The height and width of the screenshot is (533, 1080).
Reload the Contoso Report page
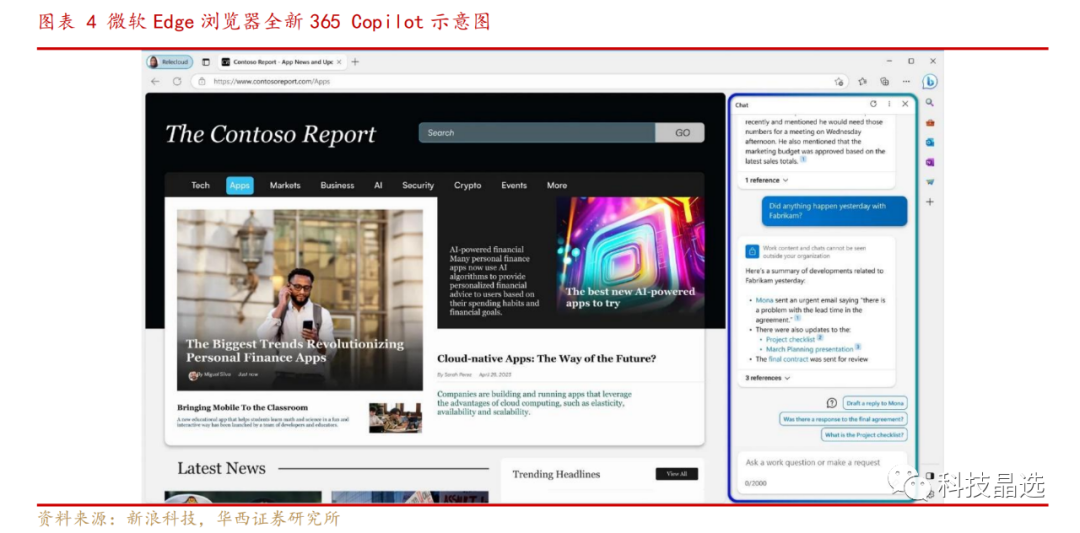[x=177, y=81]
